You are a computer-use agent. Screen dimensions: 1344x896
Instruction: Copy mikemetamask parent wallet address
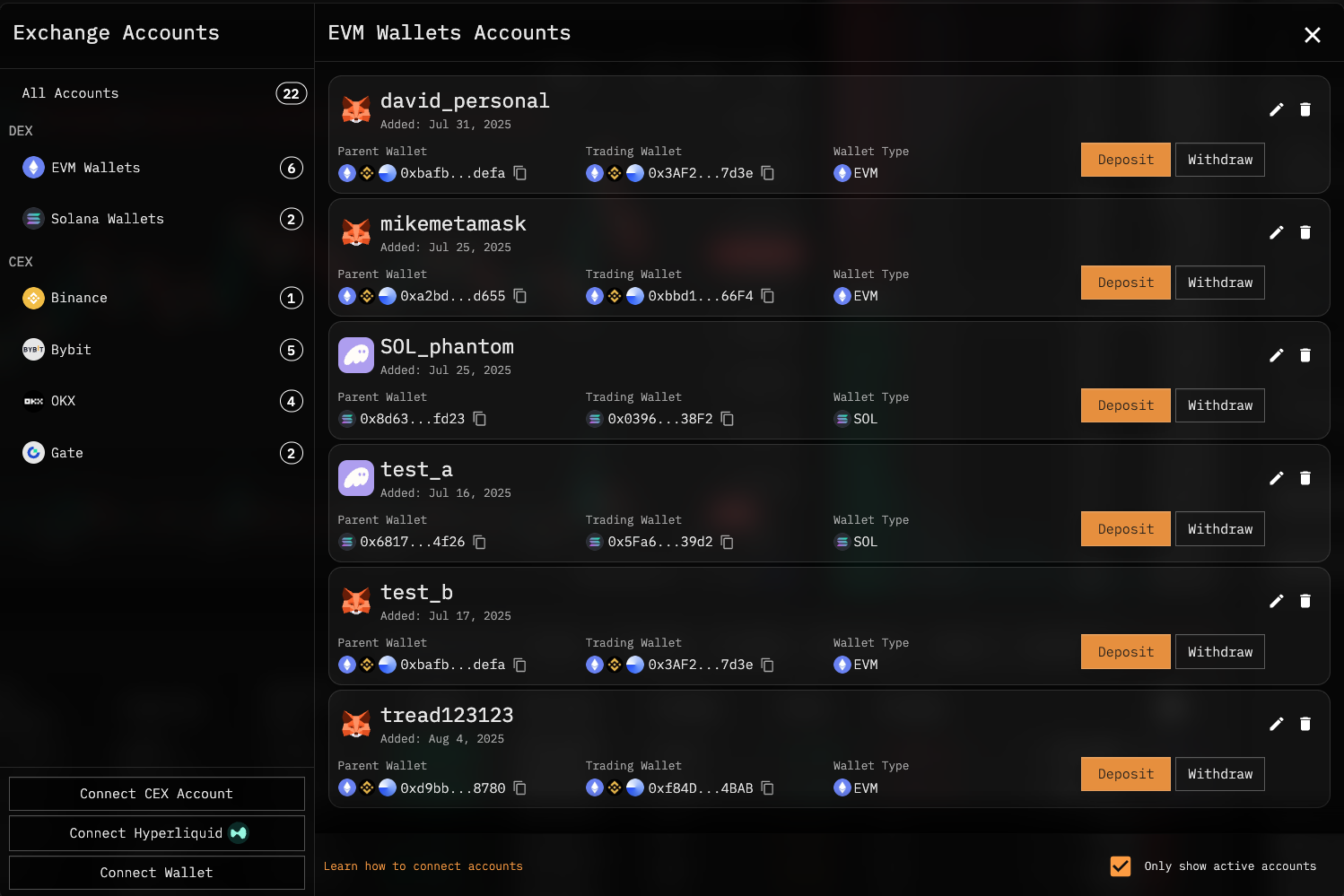(x=520, y=296)
